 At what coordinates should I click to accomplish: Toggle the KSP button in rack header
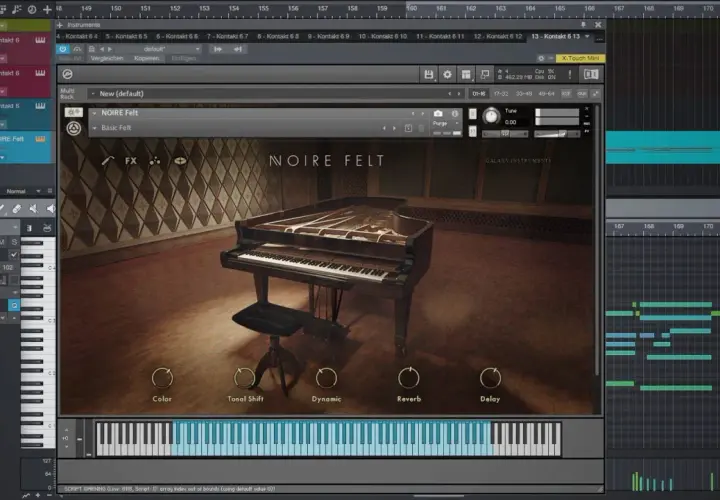coord(566,94)
